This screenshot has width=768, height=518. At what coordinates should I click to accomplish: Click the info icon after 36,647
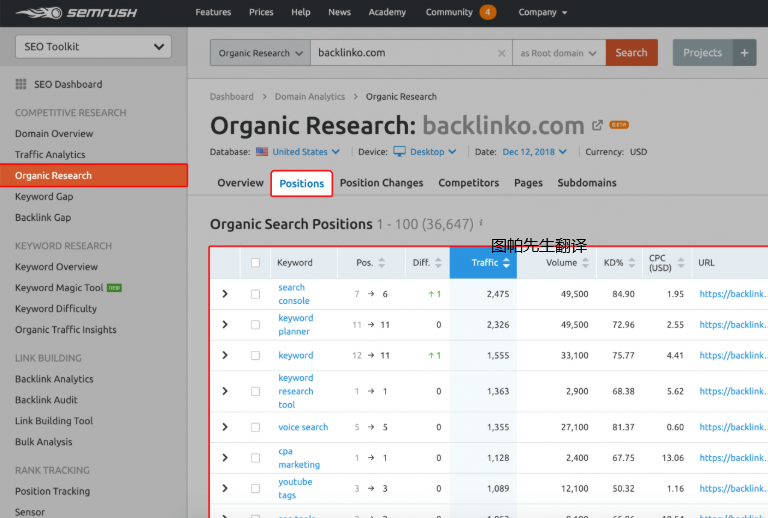coord(481,223)
